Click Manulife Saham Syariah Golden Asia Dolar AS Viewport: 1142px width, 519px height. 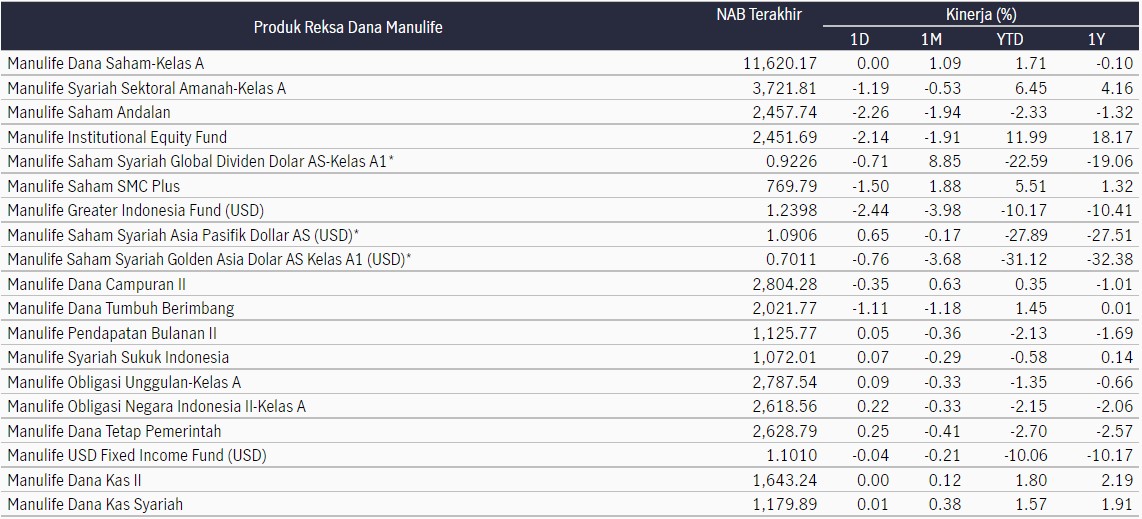click(x=209, y=260)
